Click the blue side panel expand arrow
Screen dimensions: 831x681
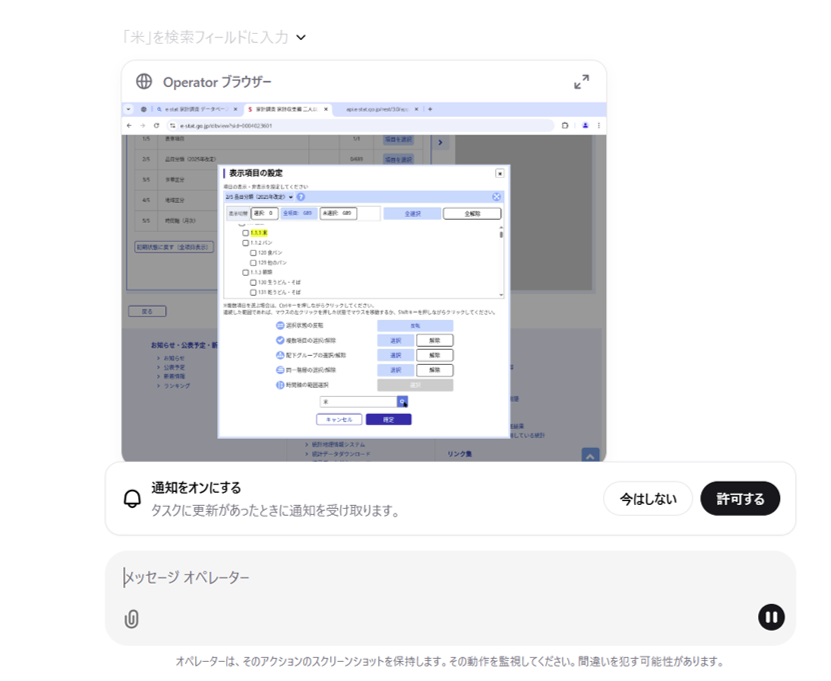tap(441, 143)
